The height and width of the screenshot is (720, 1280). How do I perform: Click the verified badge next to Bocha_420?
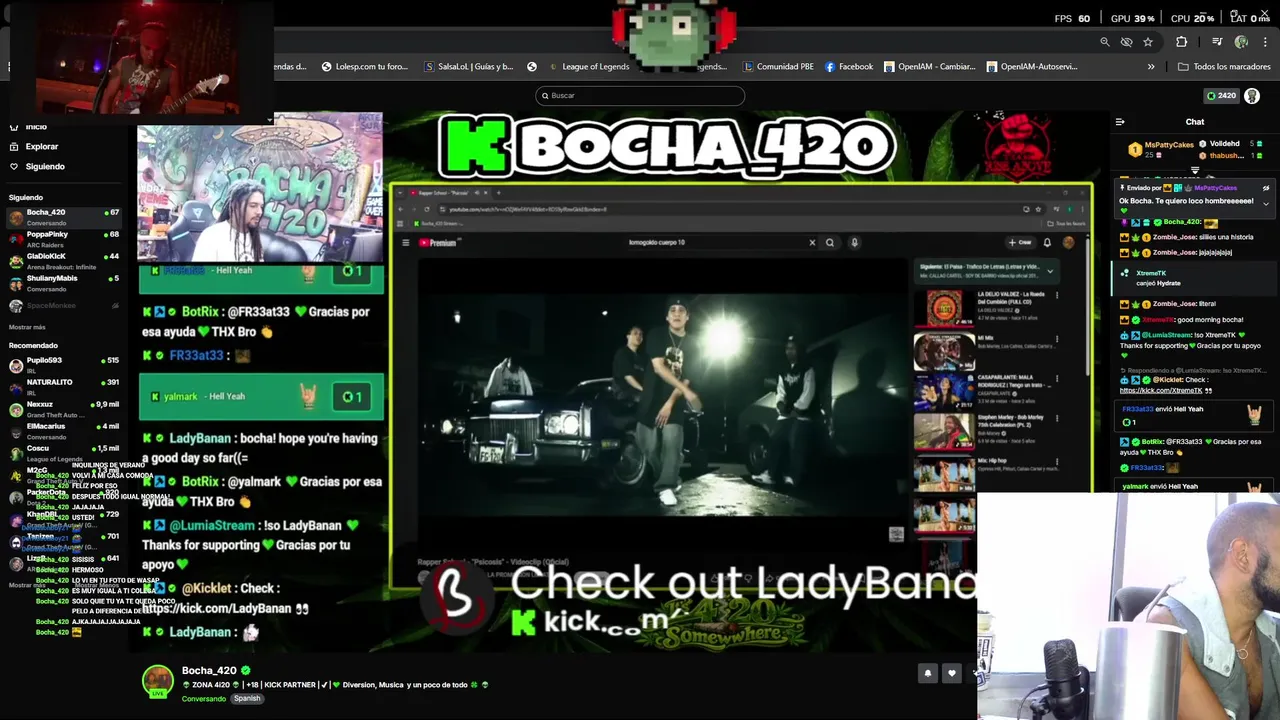[x=246, y=671]
